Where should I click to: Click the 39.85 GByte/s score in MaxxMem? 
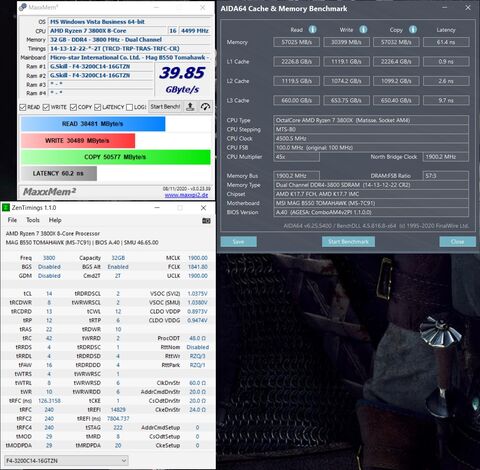point(182,79)
